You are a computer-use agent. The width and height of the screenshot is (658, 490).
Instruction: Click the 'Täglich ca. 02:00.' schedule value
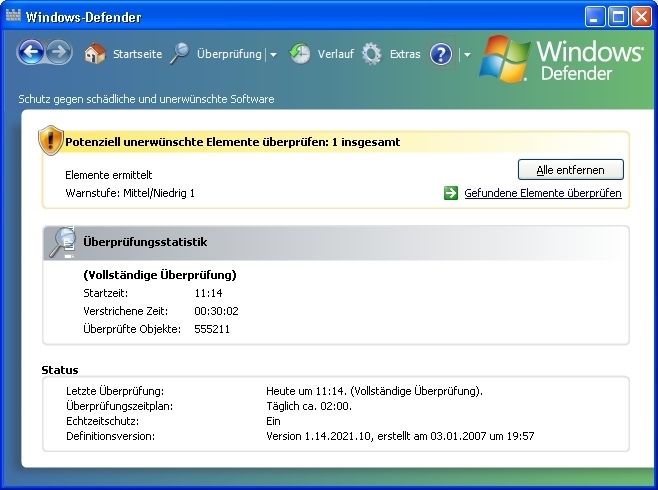point(309,407)
